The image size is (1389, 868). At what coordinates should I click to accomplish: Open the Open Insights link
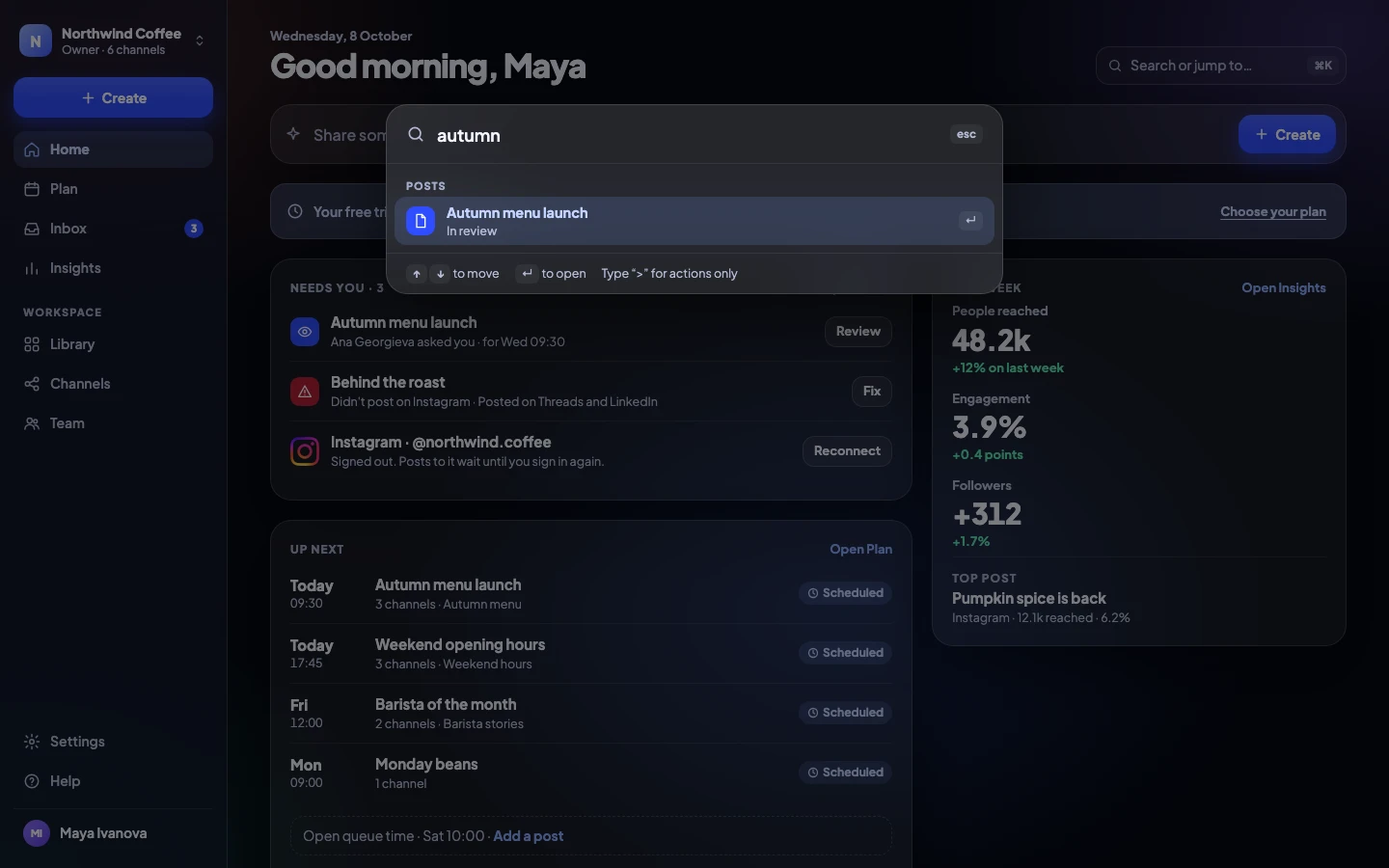tap(1284, 288)
